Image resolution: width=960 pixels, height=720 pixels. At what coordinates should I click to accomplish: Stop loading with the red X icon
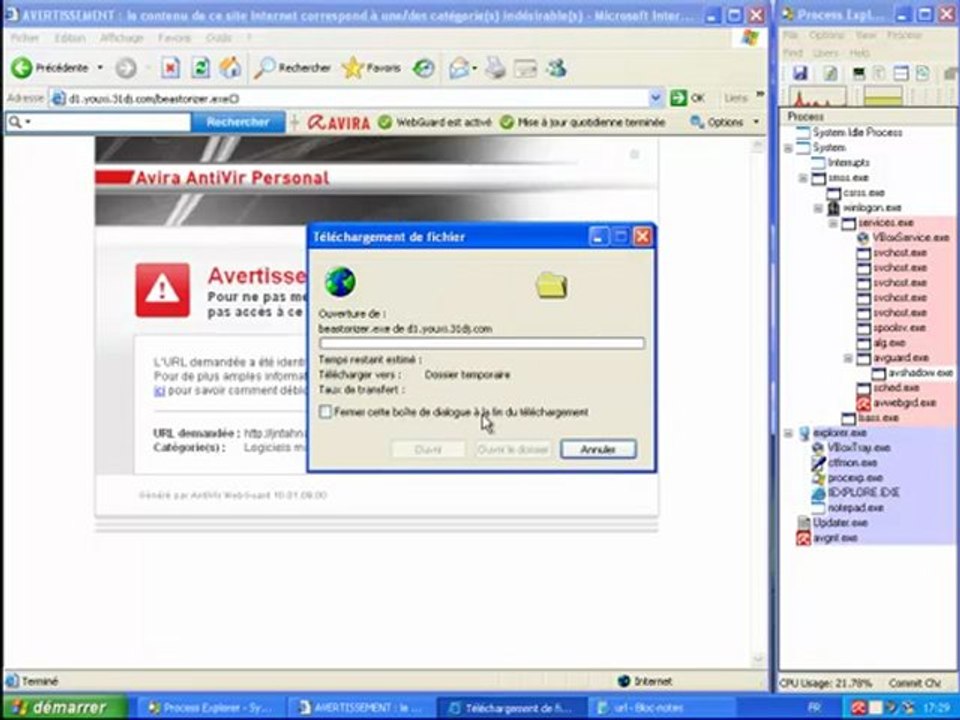coord(170,68)
